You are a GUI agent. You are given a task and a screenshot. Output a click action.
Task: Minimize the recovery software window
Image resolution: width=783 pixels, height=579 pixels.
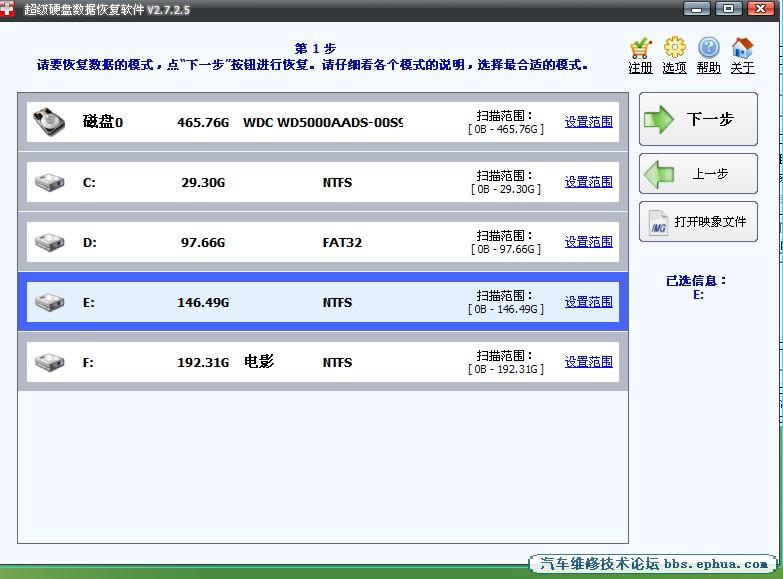(696, 8)
